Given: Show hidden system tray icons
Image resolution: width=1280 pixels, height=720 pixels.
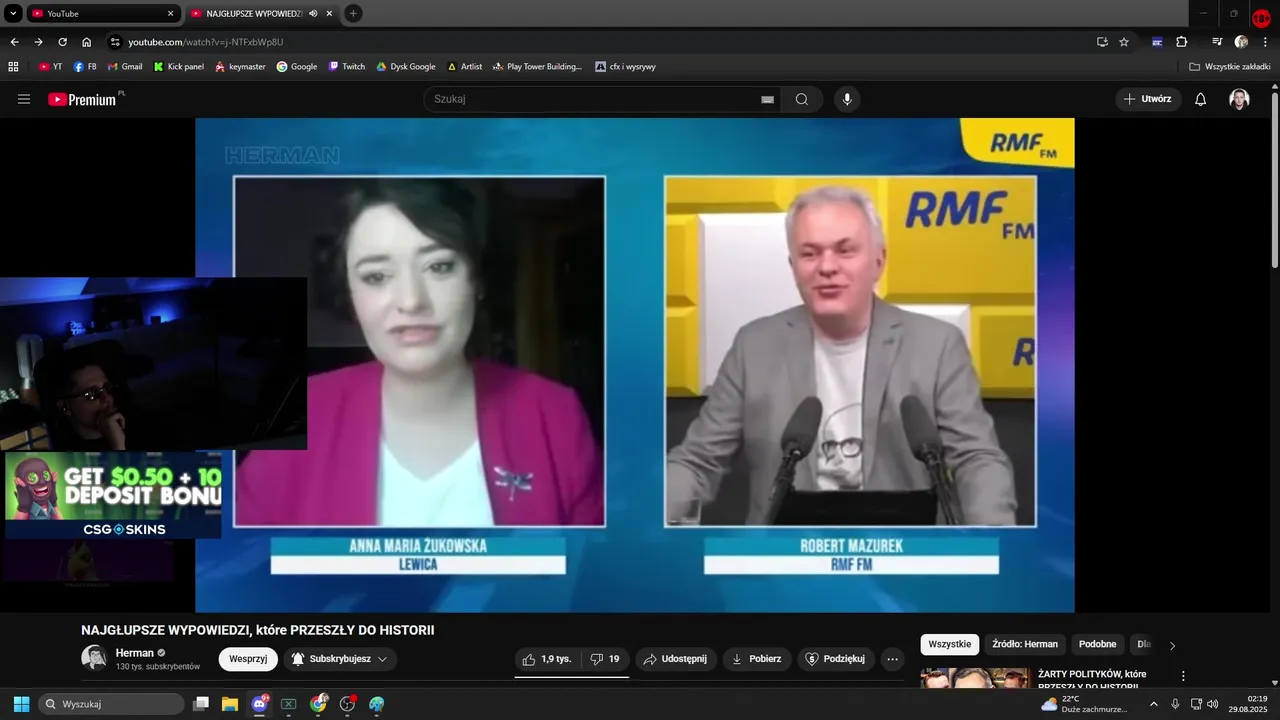Looking at the screenshot, I should [x=1153, y=704].
